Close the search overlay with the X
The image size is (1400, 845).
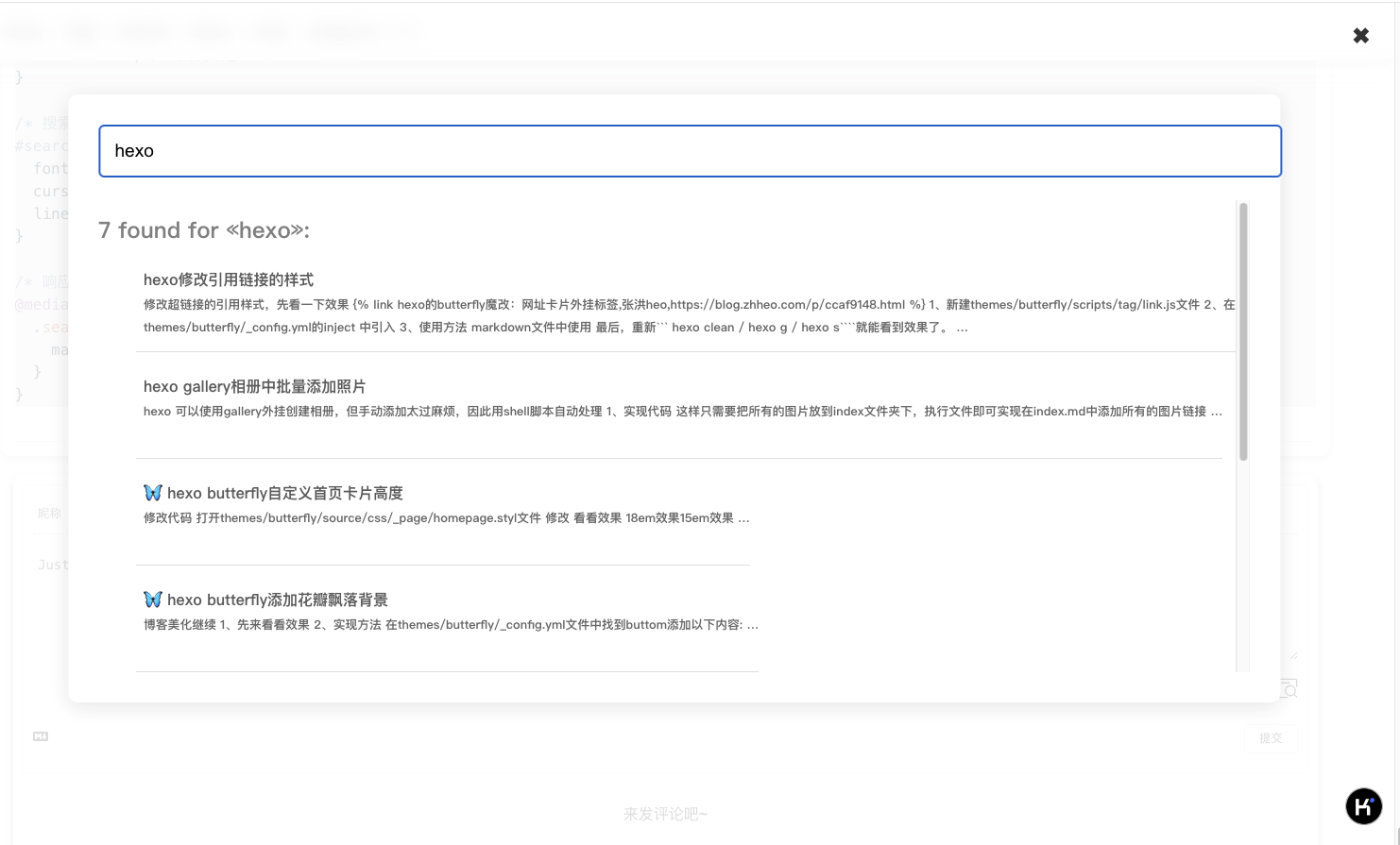coord(1360,36)
